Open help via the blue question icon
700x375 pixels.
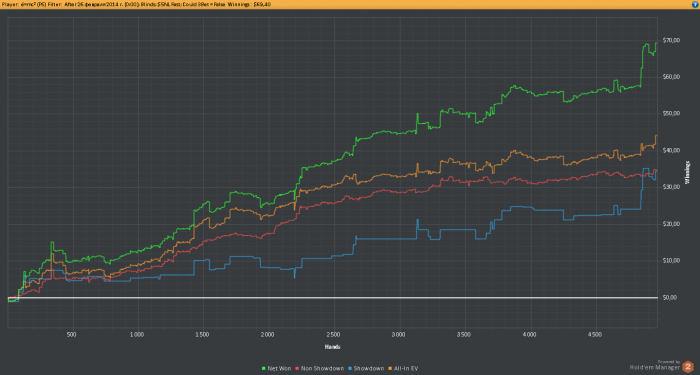tap(695, 4)
